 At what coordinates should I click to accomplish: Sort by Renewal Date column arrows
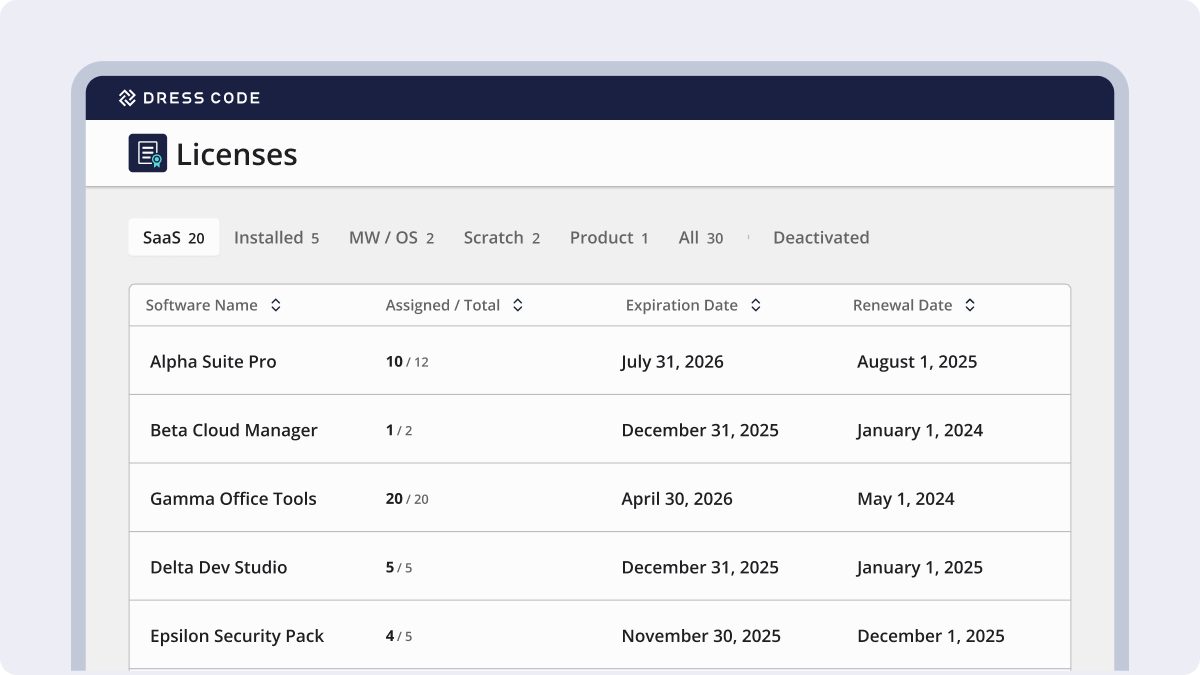click(970, 306)
